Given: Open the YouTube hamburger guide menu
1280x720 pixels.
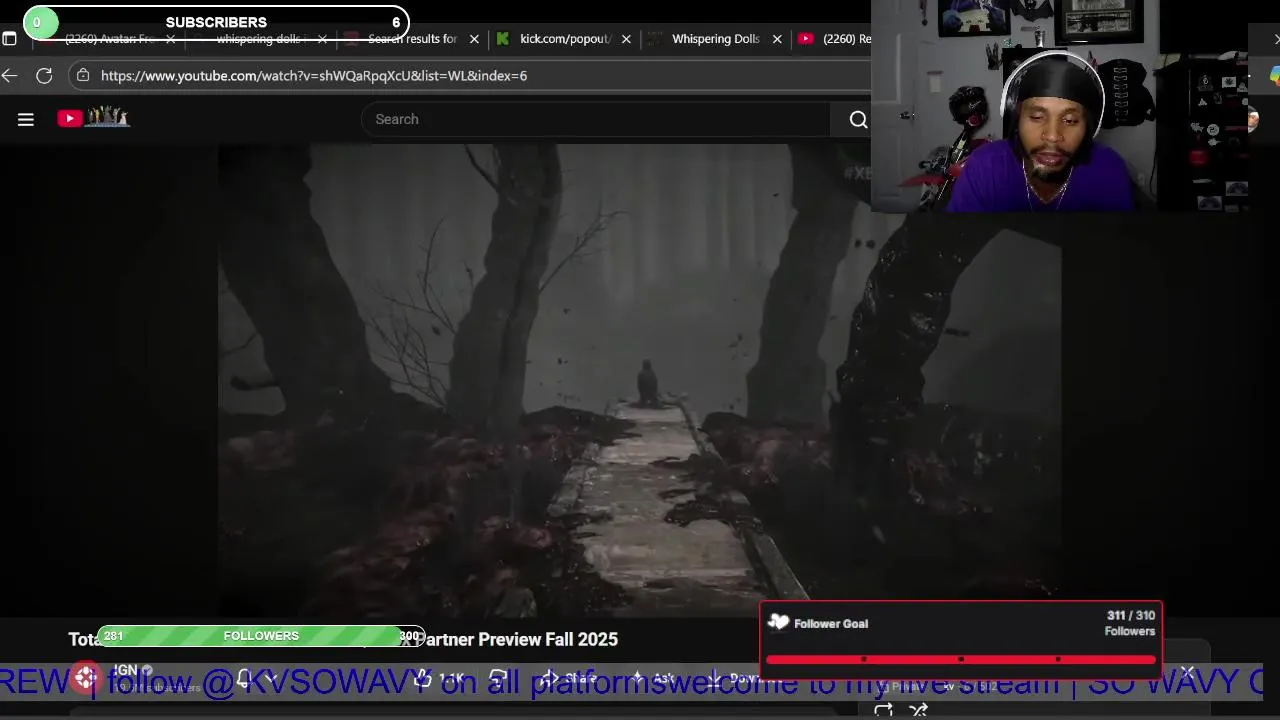Looking at the screenshot, I should (x=26, y=119).
